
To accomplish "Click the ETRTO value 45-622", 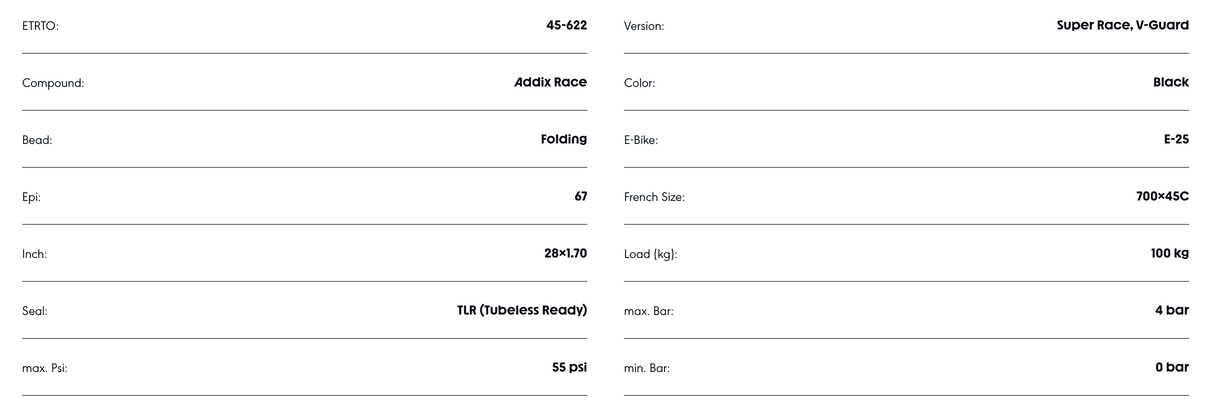I will point(559,25).
